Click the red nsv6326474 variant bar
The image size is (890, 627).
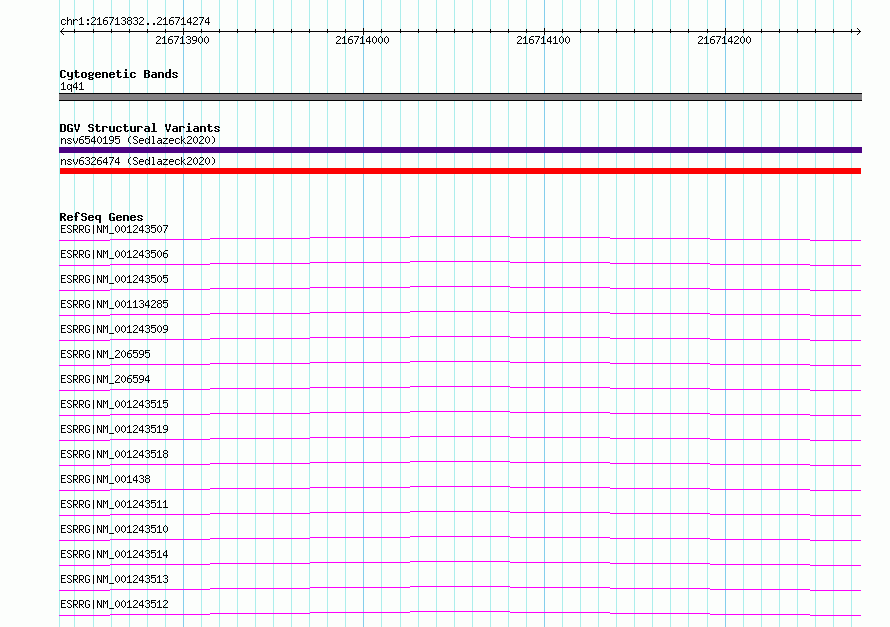pyautogui.click(x=460, y=171)
